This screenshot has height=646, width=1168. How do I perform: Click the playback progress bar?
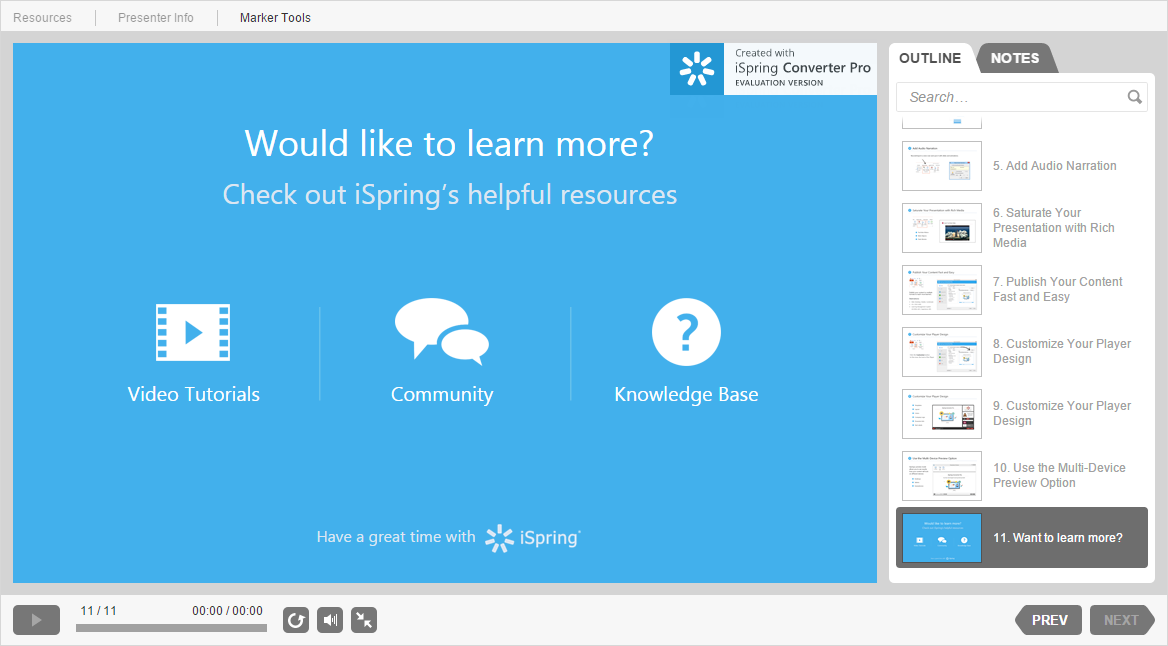pos(171,628)
